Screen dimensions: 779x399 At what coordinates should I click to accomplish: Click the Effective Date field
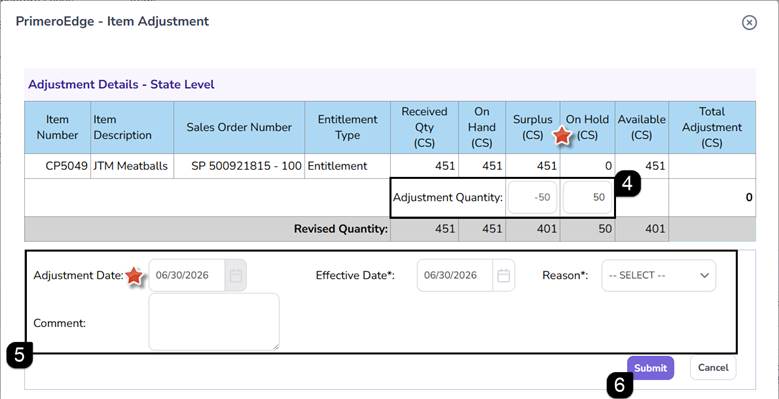pyautogui.click(x=455, y=275)
